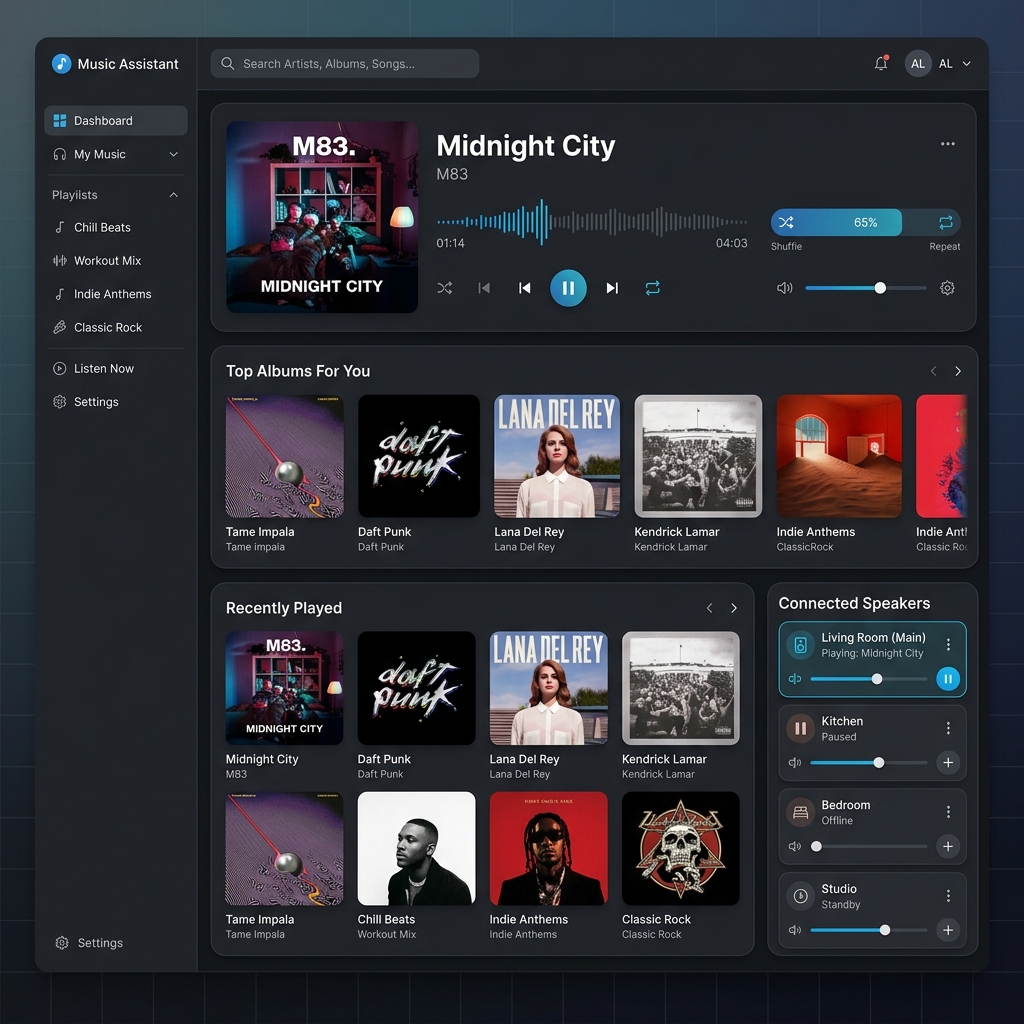This screenshot has width=1024, height=1024.
Task: Open the Indie Anthems playlist in sidebar
Action: coord(112,294)
